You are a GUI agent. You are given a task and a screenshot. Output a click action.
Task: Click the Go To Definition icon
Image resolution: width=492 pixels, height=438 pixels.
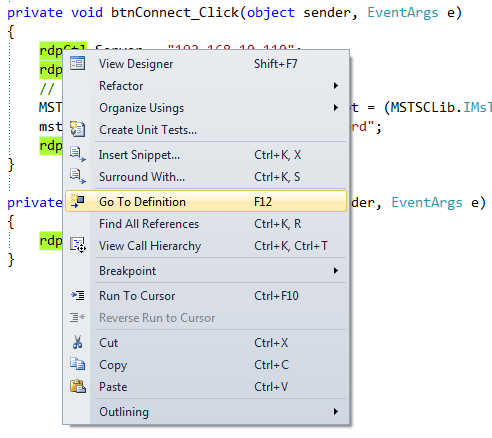[x=77, y=201]
